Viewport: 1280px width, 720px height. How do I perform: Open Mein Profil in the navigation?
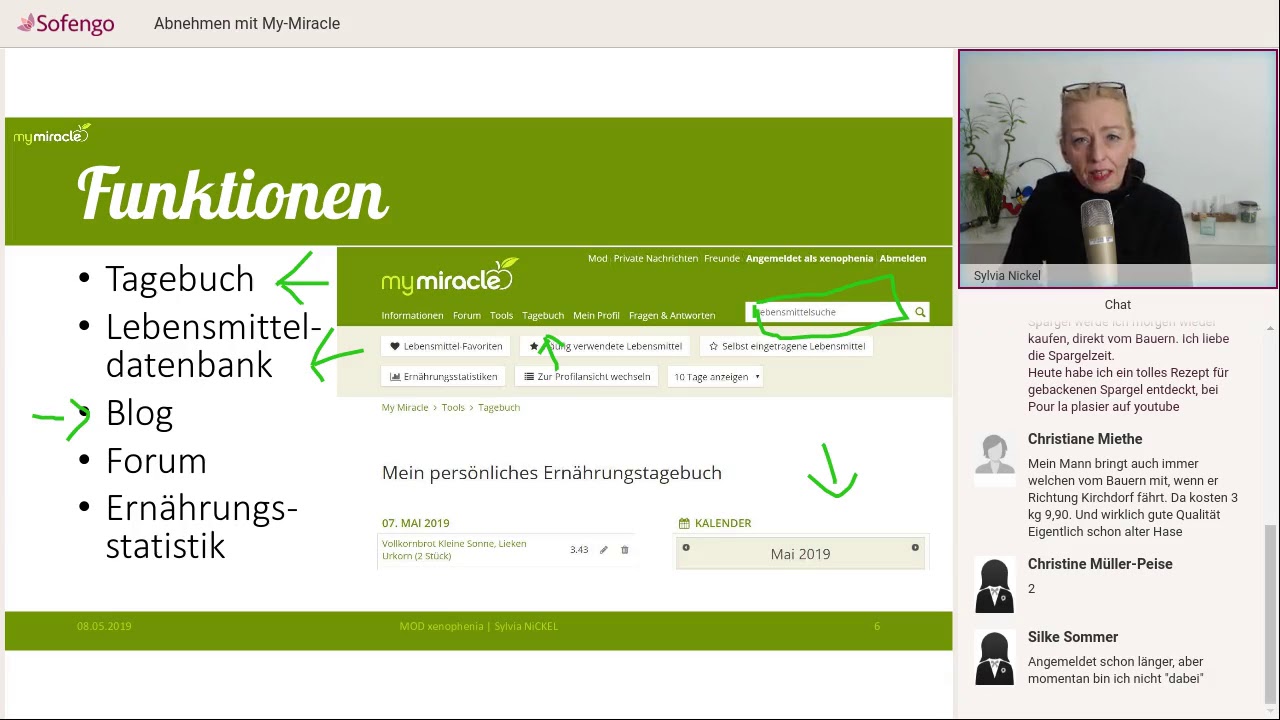click(x=596, y=316)
